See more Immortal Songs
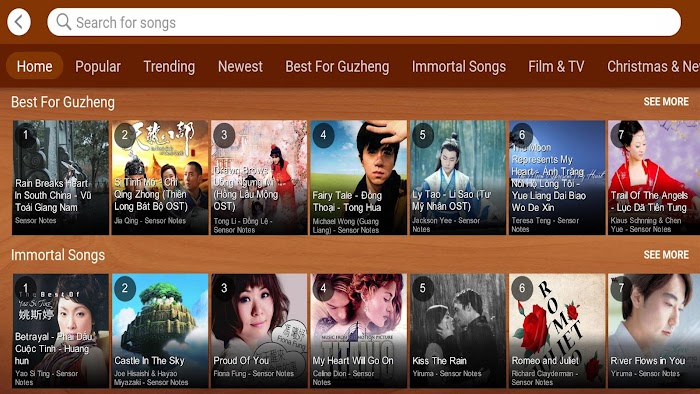700x394 pixels. pyautogui.click(x=666, y=255)
